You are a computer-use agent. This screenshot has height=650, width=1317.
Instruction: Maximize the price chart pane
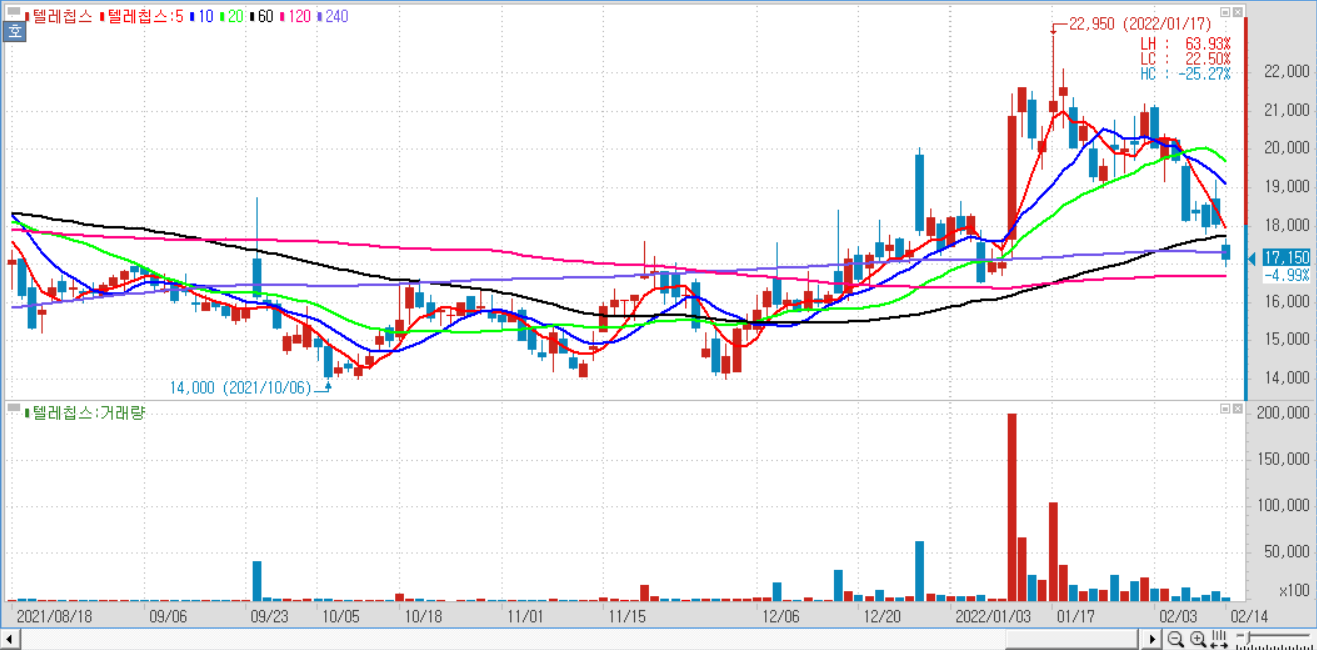[1225, 12]
